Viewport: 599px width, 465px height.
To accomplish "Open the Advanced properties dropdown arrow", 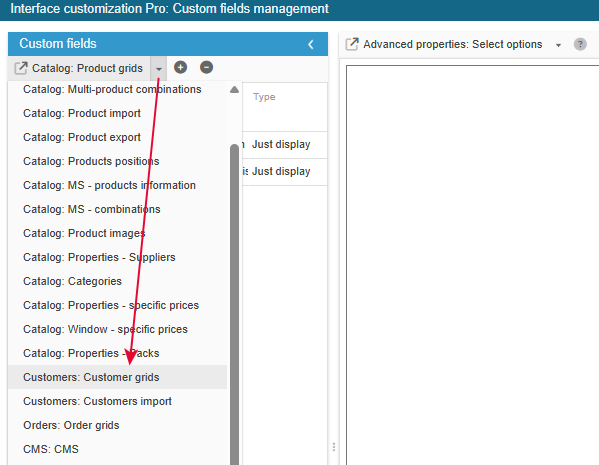I will 558,45.
